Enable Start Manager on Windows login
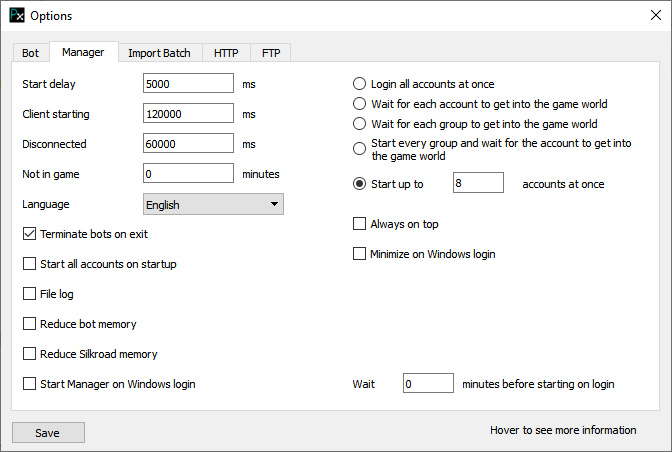 pos(30,384)
